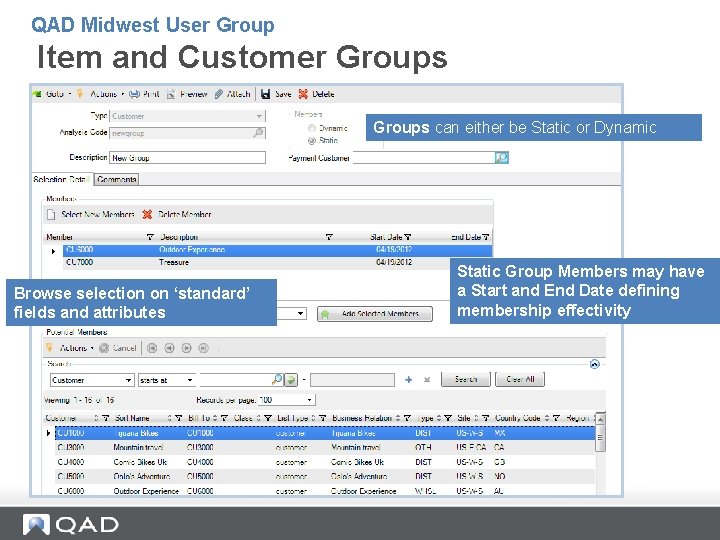The image size is (720, 540).
Task: Click the Attach paperclip icon
Action: point(219,94)
